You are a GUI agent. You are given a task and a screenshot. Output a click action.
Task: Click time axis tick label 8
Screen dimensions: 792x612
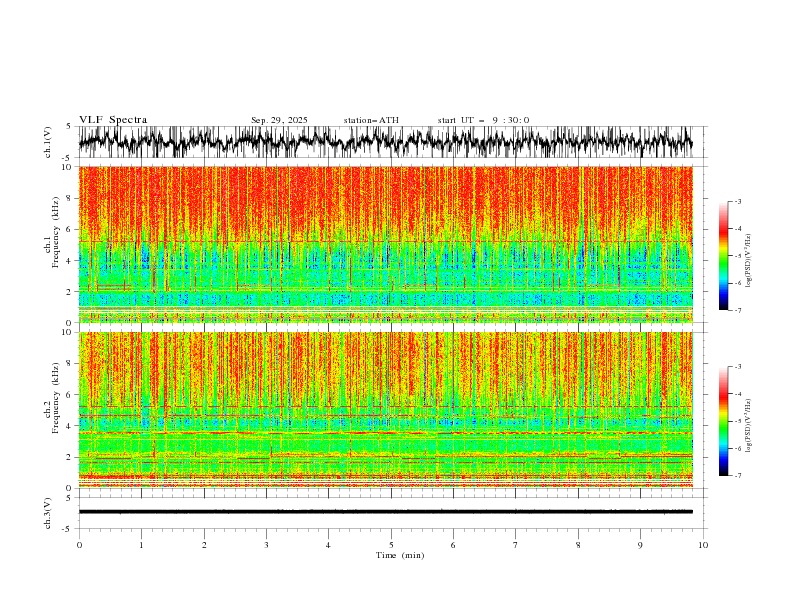[578, 545]
